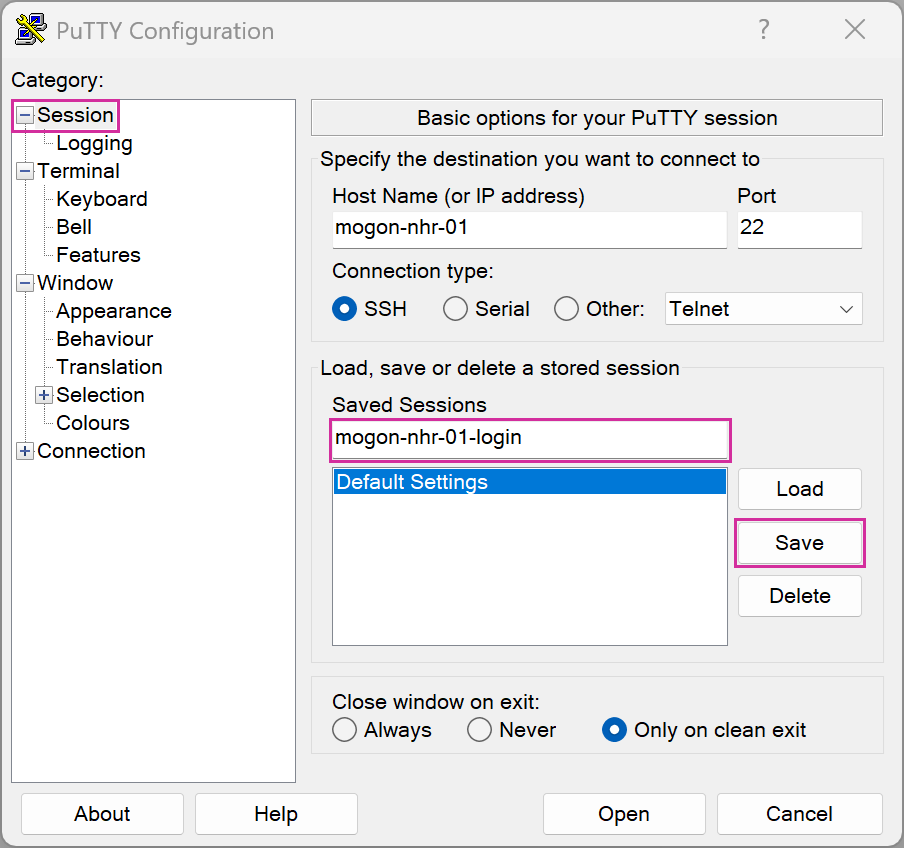Open the Logging category
The image size is (904, 848).
click(x=94, y=143)
